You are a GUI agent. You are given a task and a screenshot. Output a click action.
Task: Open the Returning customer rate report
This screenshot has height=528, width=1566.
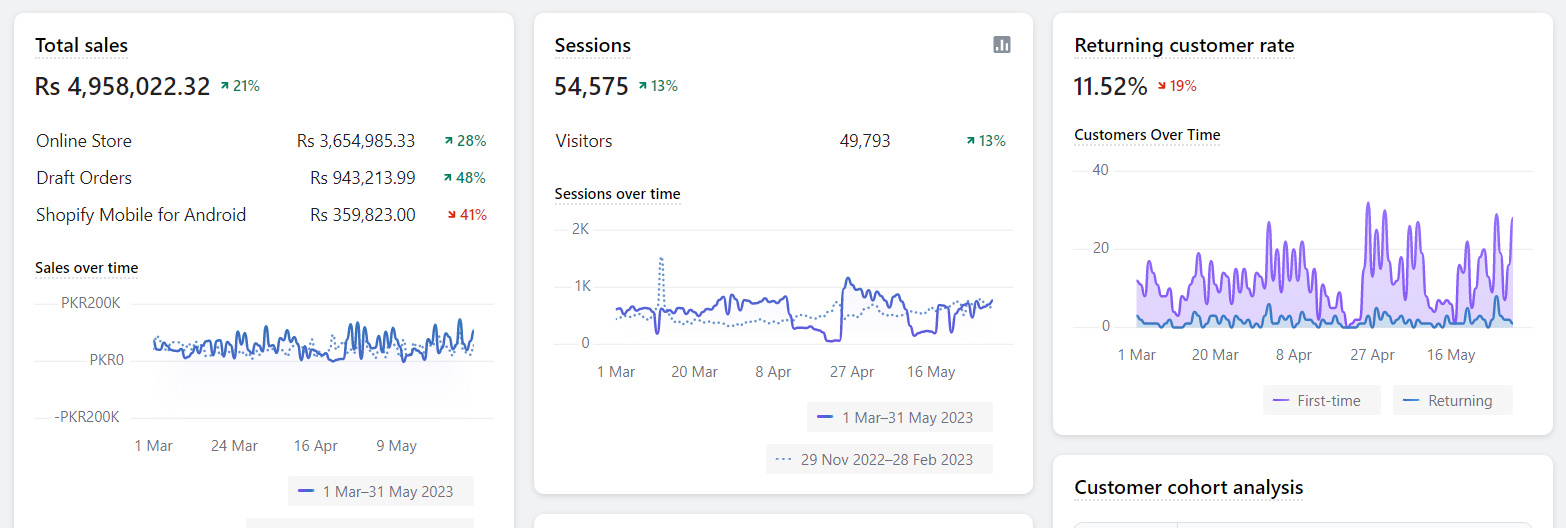click(1184, 45)
